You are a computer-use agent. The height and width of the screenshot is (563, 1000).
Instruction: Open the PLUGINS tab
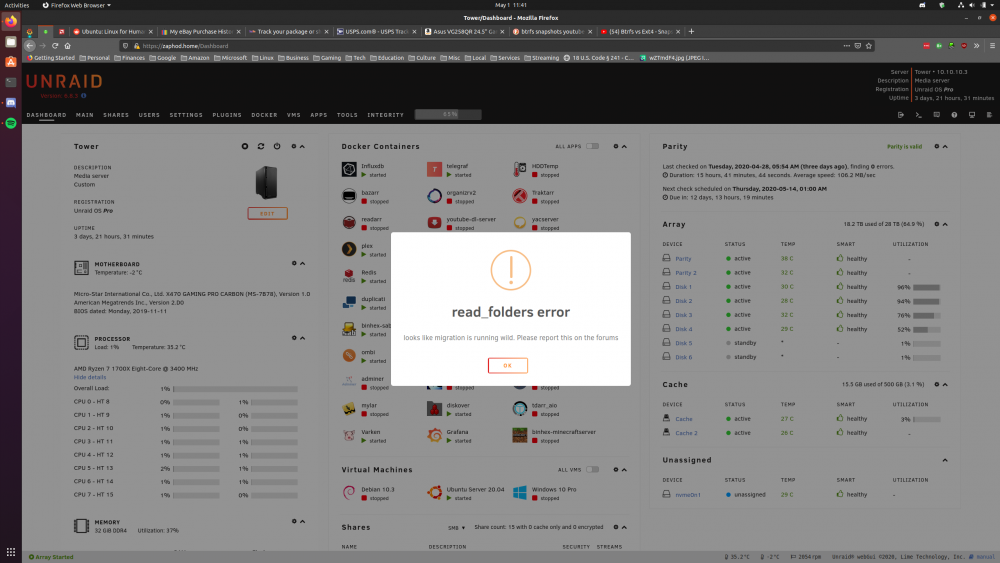click(227, 115)
